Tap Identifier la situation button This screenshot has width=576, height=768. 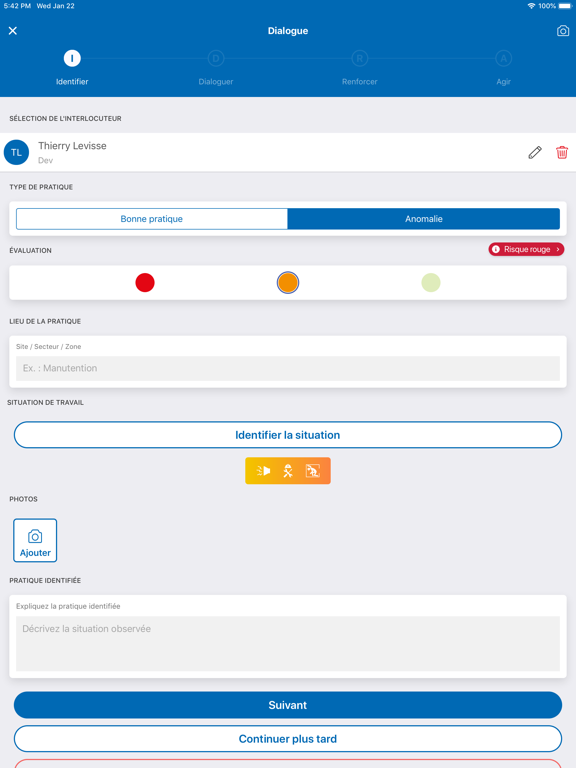(x=288, y=435)
